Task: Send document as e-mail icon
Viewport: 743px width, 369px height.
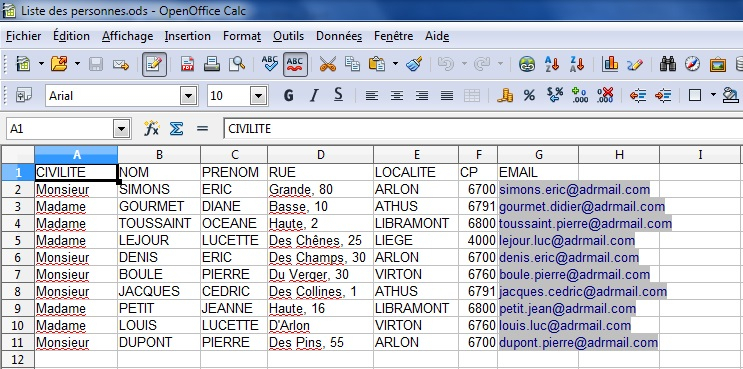Action: click(x=121, y=64)
